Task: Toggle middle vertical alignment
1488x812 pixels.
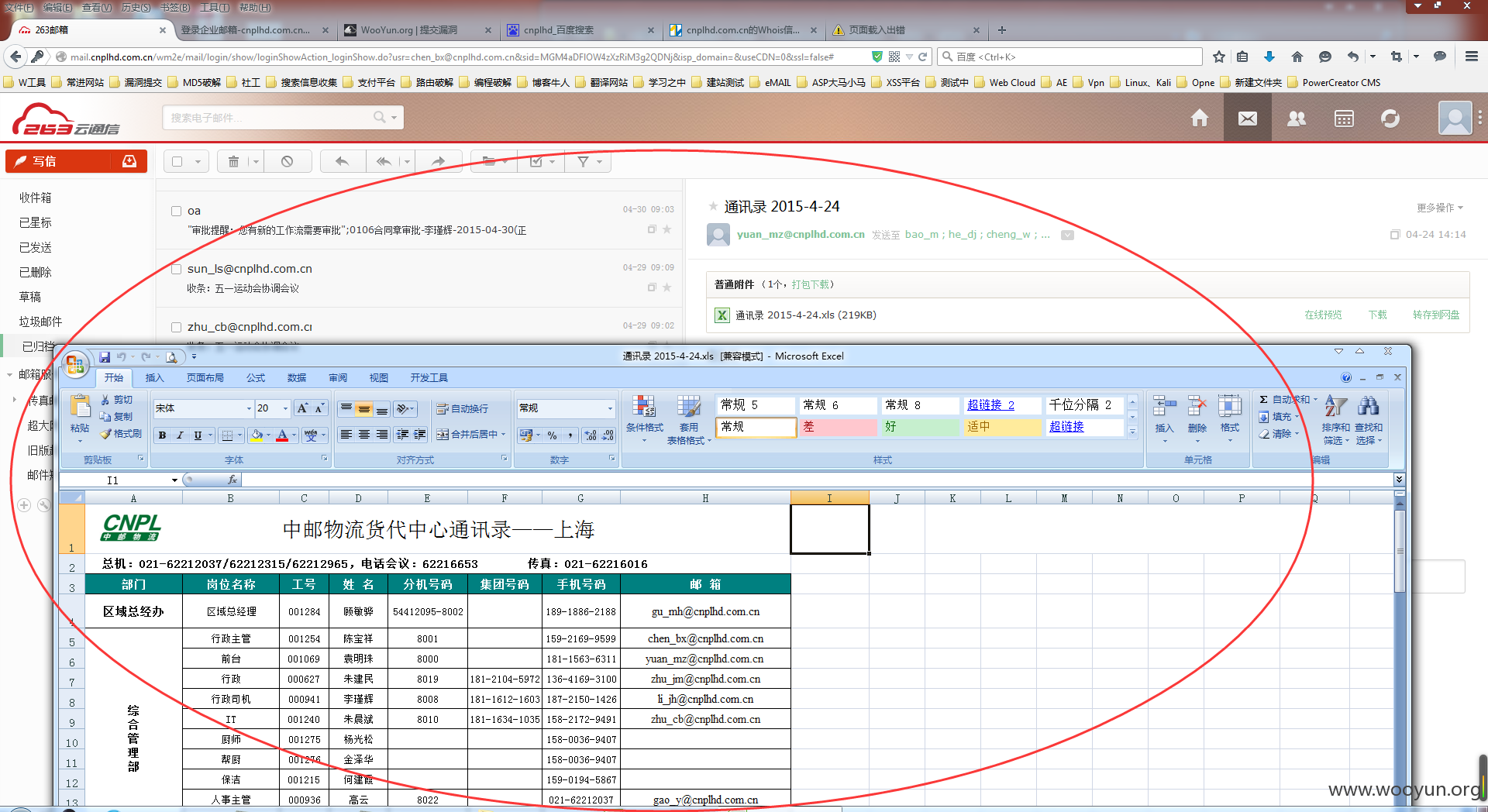Action: click(363, 408)
